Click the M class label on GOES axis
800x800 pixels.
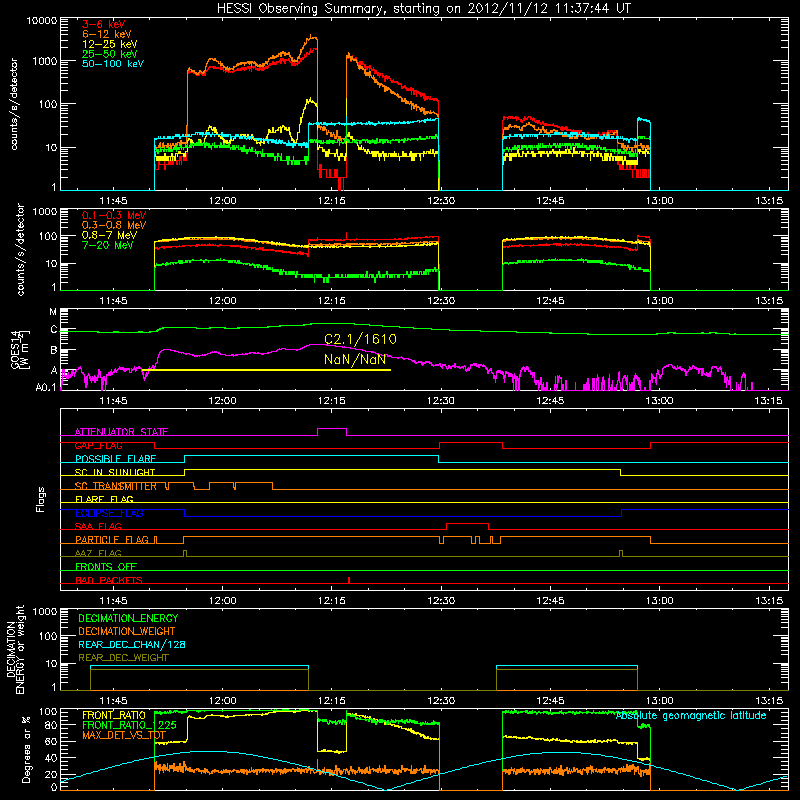53,311
